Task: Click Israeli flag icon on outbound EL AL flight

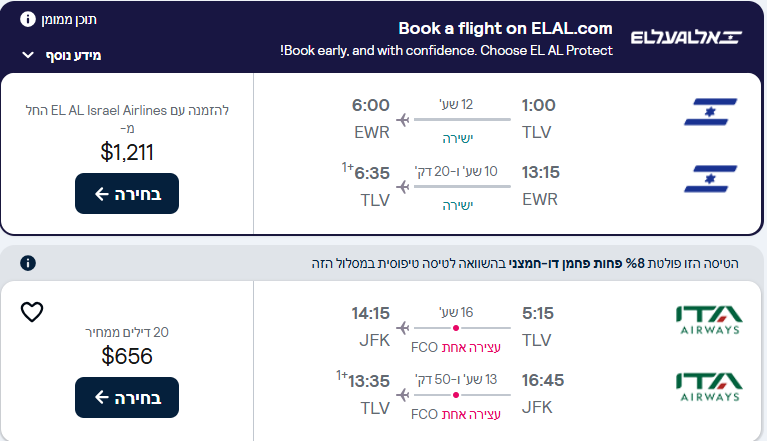Action: (710, 112)
